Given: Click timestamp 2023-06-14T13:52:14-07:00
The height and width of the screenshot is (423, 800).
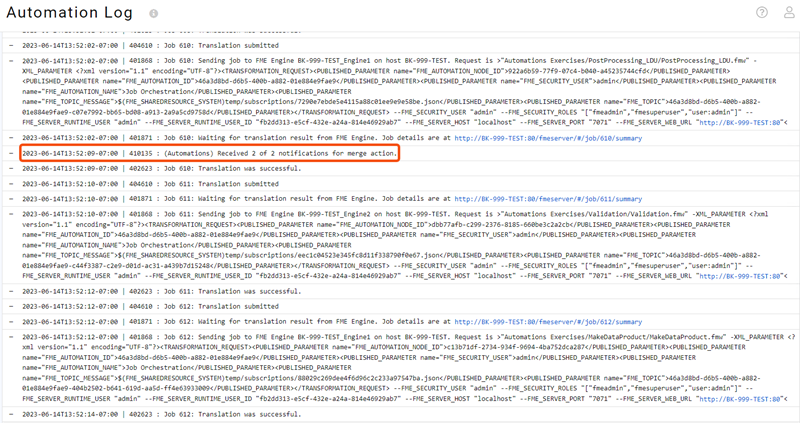Looking at the screenshot, I should click(70, 414).
